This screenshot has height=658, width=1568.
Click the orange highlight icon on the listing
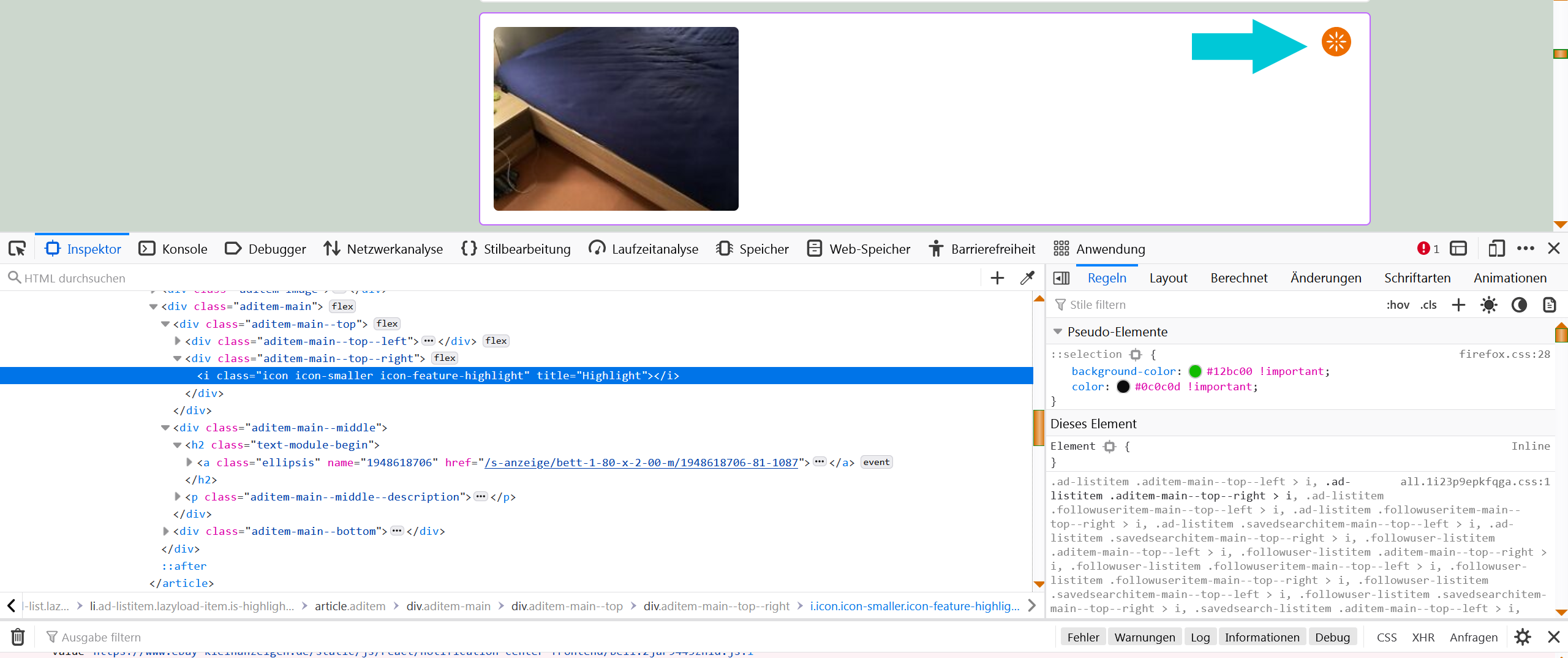1336,42
